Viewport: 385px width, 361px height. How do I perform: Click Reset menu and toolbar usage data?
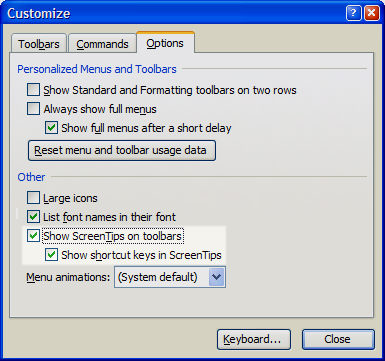(122, 150)
